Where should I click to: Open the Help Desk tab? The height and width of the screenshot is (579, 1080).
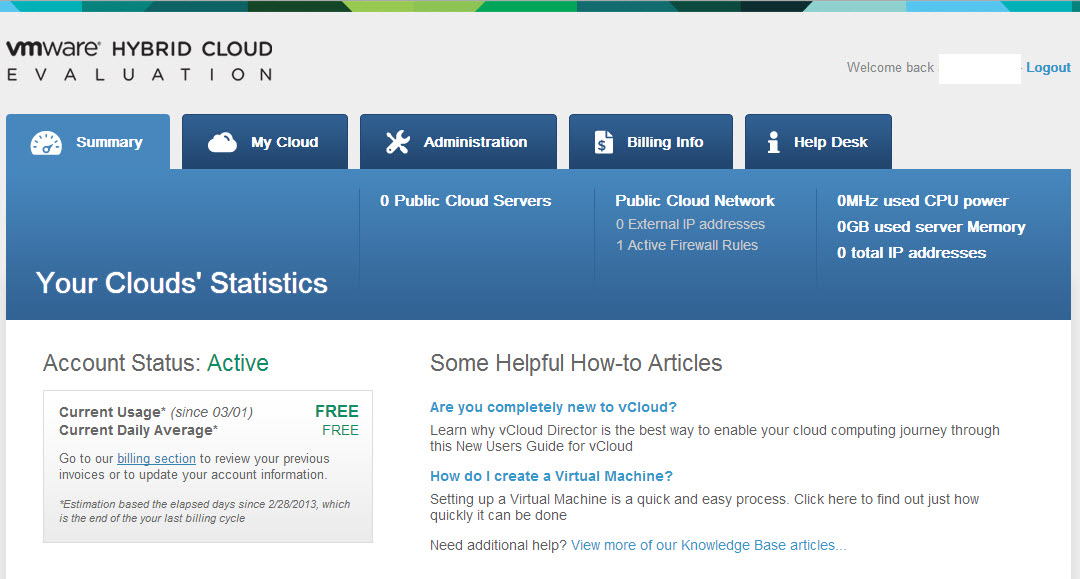[x=818, y=142]
